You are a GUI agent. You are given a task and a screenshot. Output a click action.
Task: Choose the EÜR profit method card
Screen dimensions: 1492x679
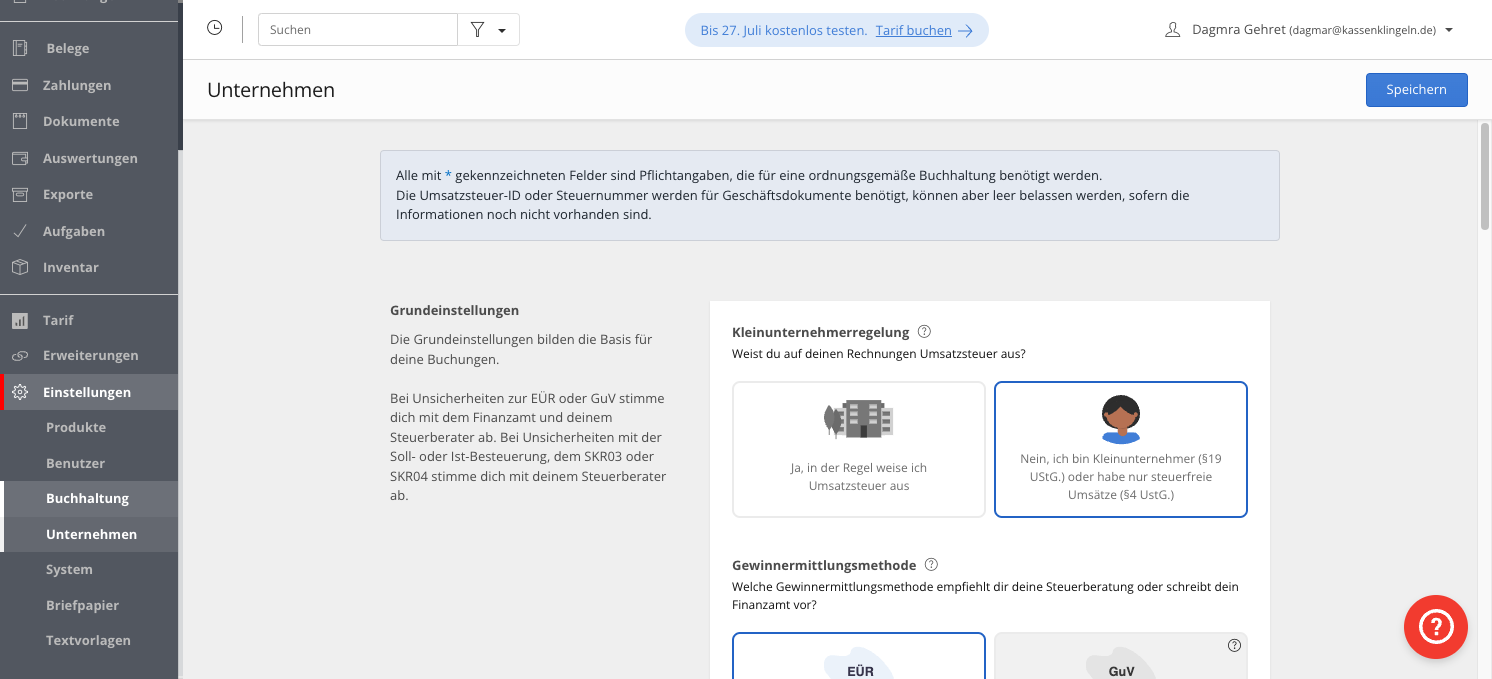pos(859,656)
